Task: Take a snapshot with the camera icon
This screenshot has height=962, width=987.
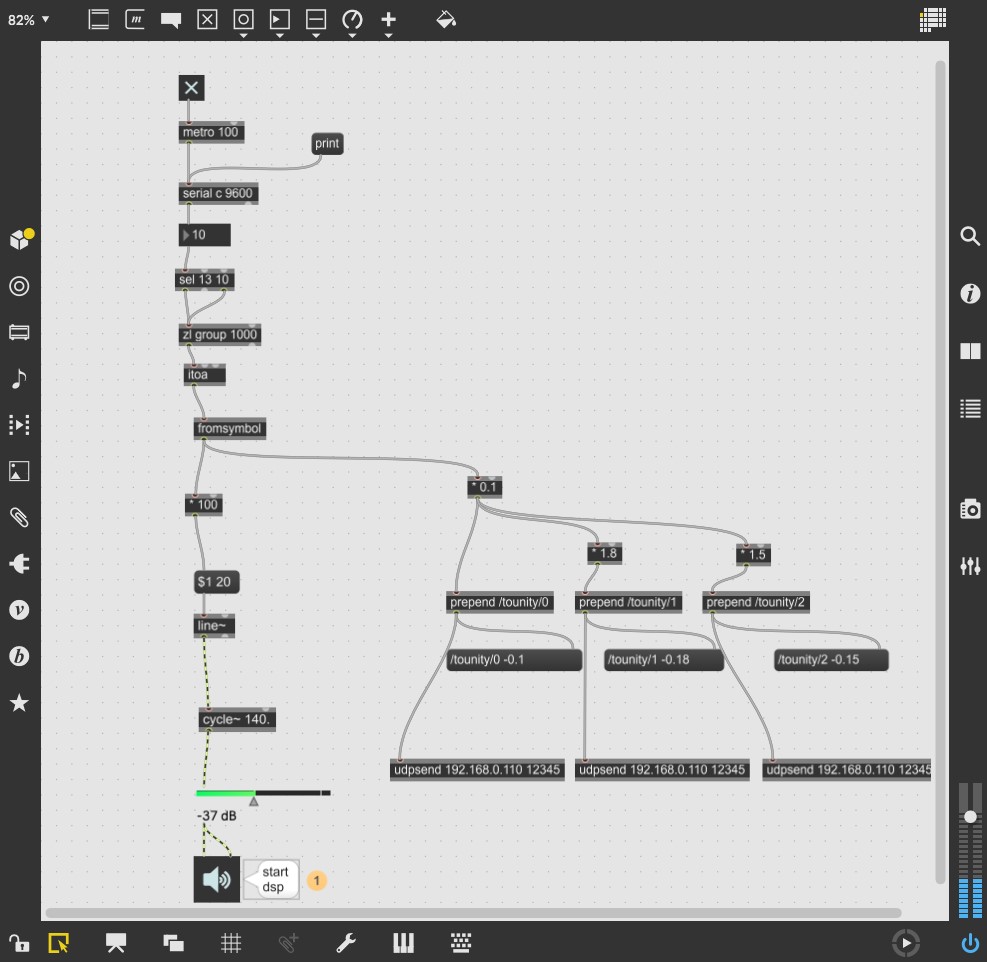Action: coord(969,509)
